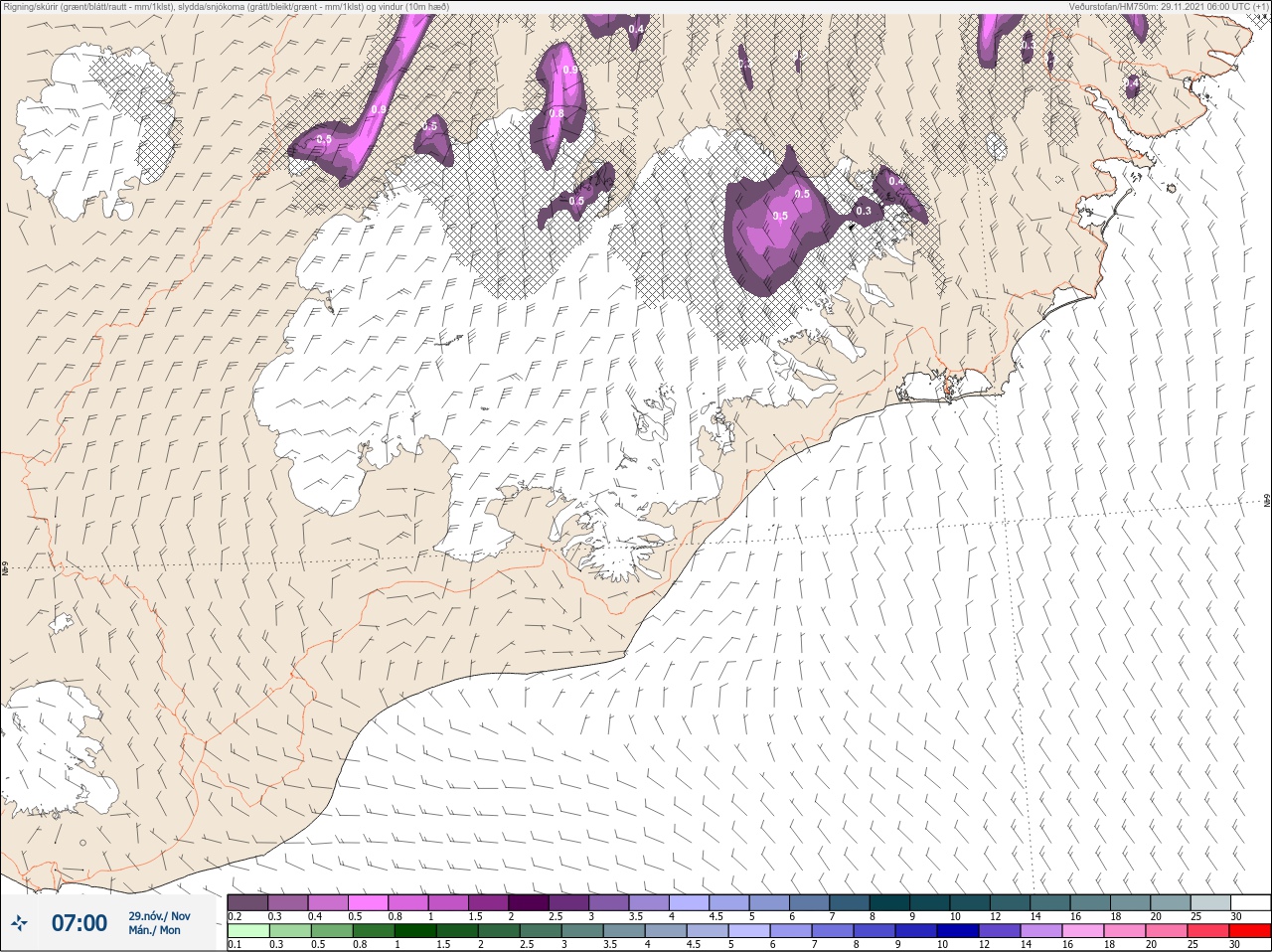Select the bright pink 0.5 swatch in the upper legend row

pyautogui.click(x=368, y=902)
